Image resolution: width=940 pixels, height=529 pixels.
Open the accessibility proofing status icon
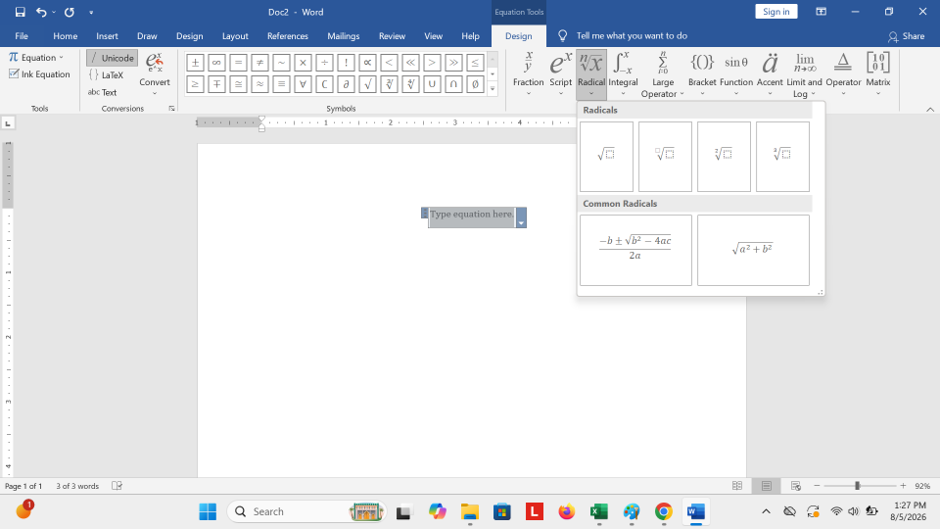[117, 486]
